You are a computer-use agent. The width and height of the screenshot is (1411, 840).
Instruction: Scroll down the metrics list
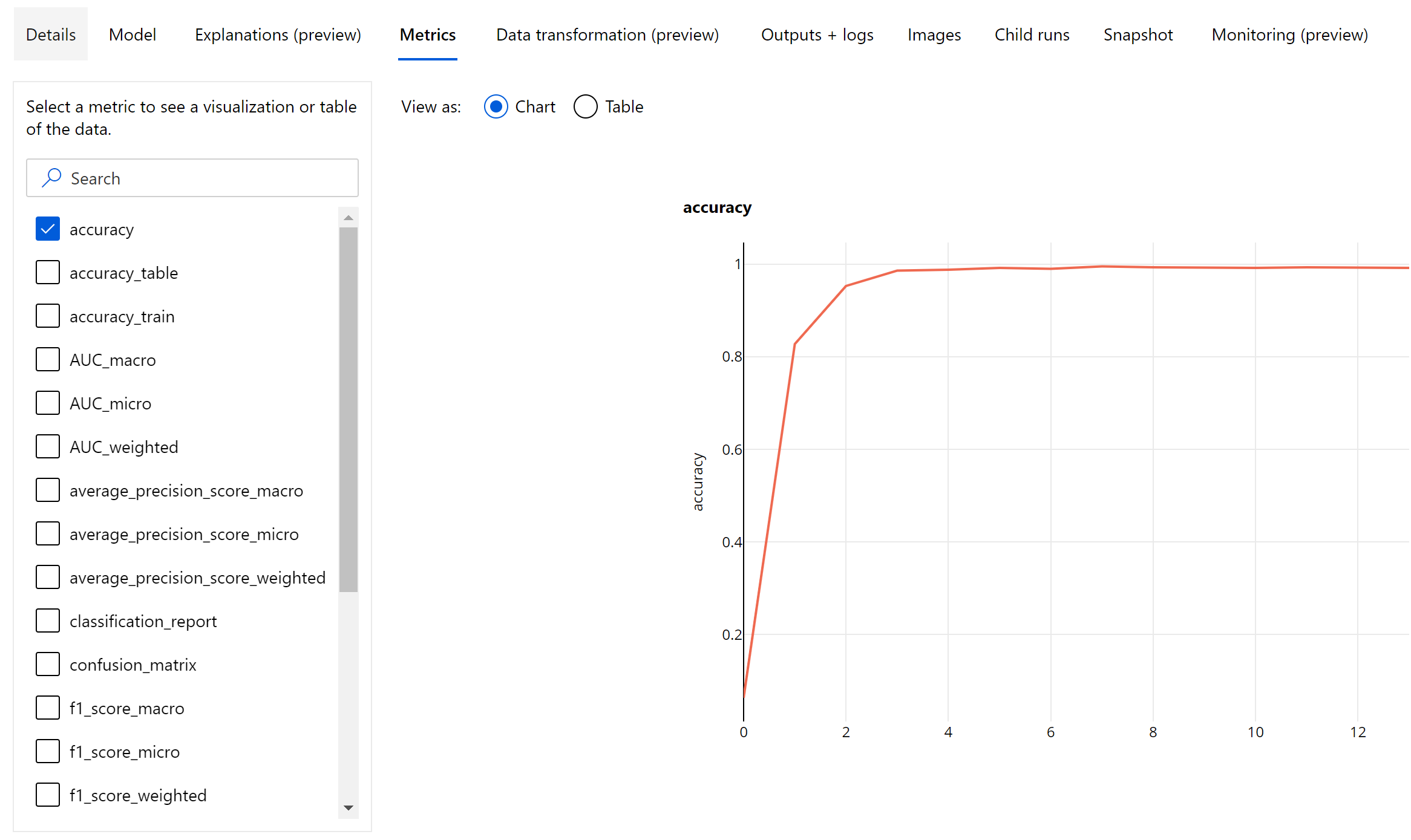[x=349, y=809]
